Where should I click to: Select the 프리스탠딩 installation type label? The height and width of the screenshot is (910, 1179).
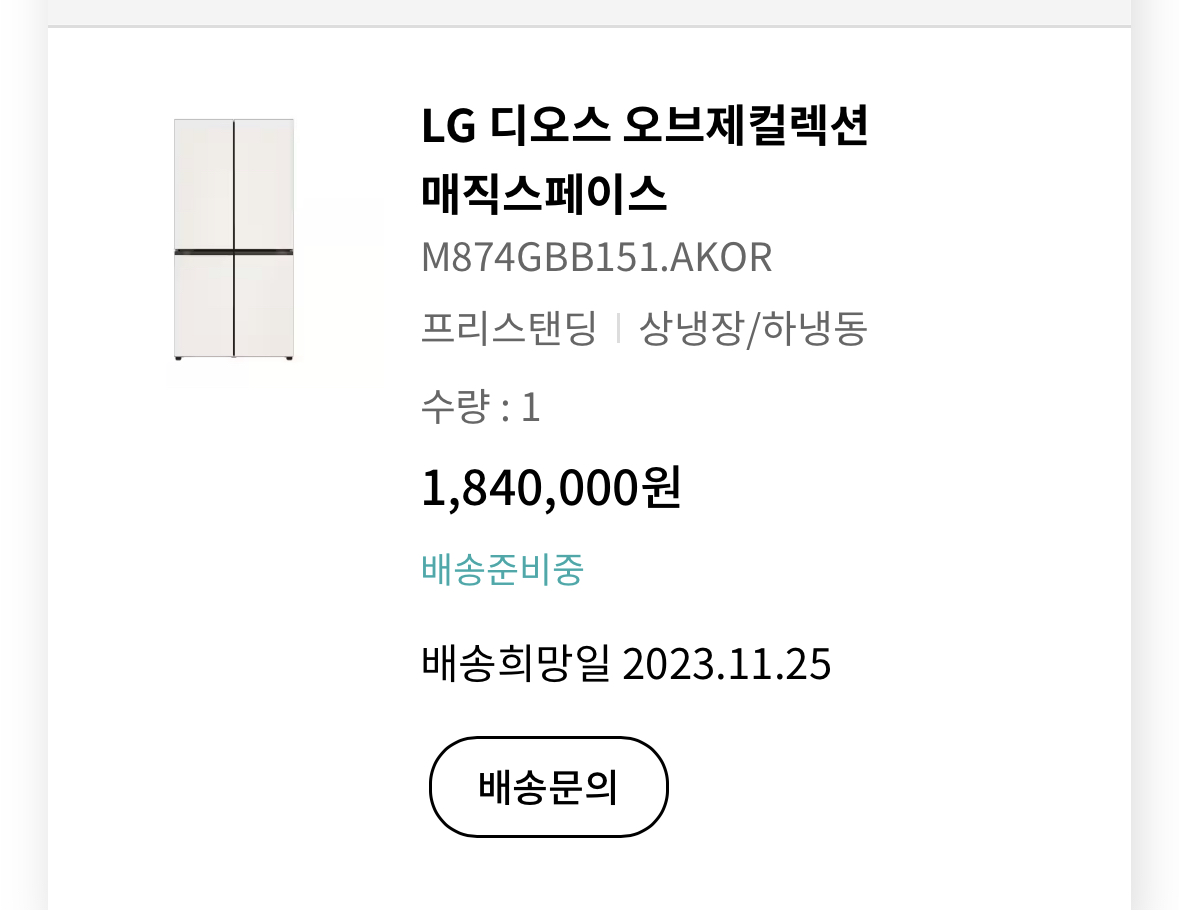click(x=508, y=328)
